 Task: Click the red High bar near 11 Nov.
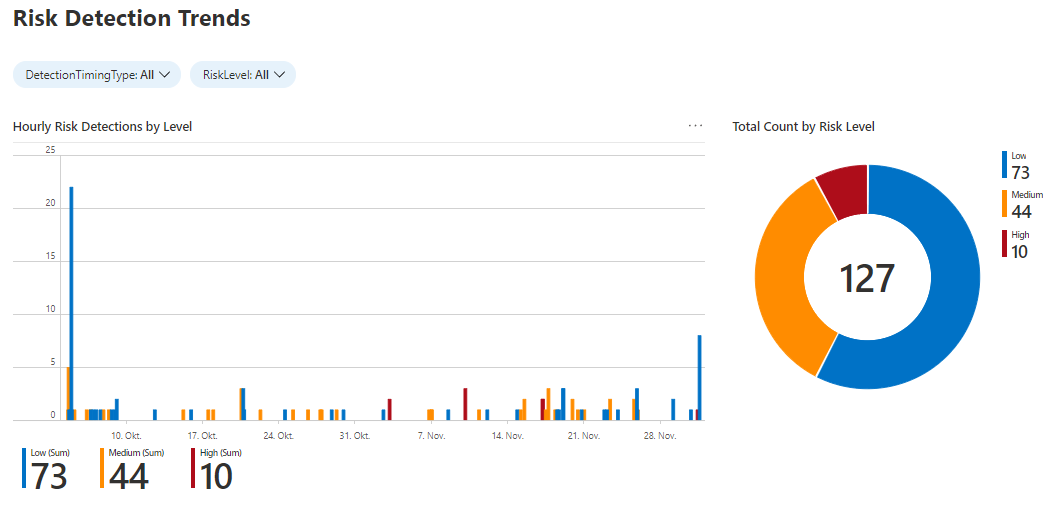pos(465,404)
